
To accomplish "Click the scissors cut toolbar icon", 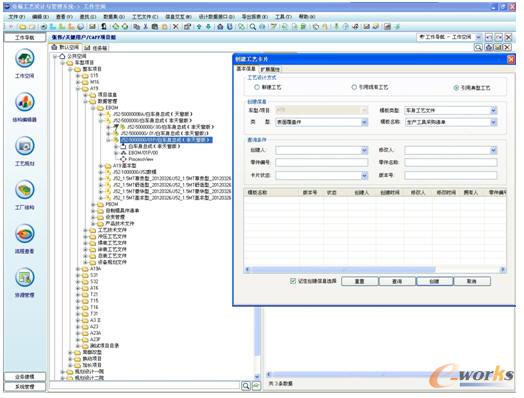I will [146, 27].
